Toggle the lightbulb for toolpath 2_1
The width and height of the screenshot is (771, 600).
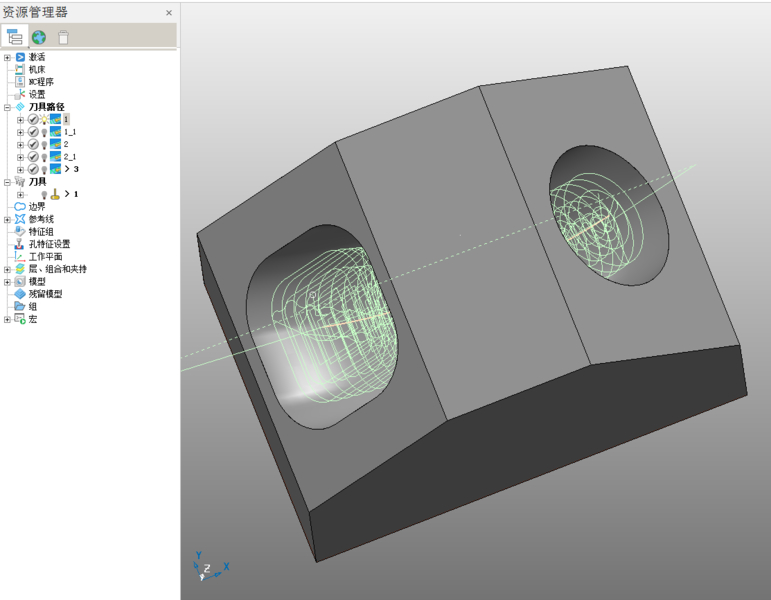click(44, 157)
